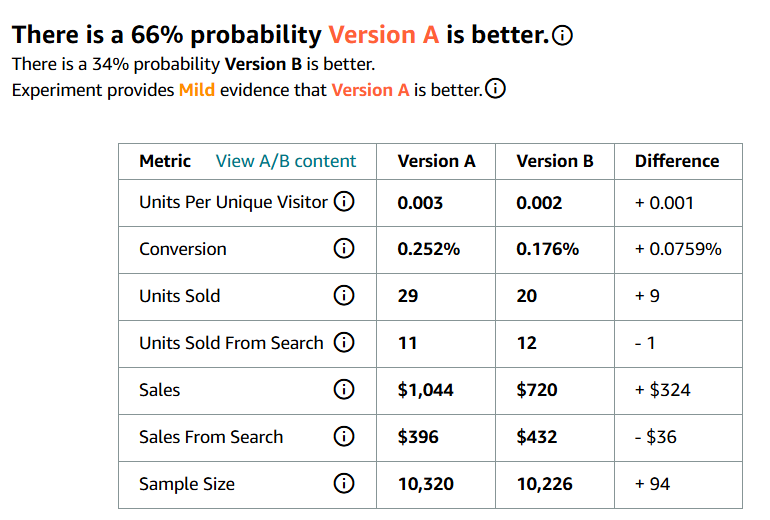The image size is (770, 520).
Task: Select Version A conversion value 0.252%
Action: [429, 249]
